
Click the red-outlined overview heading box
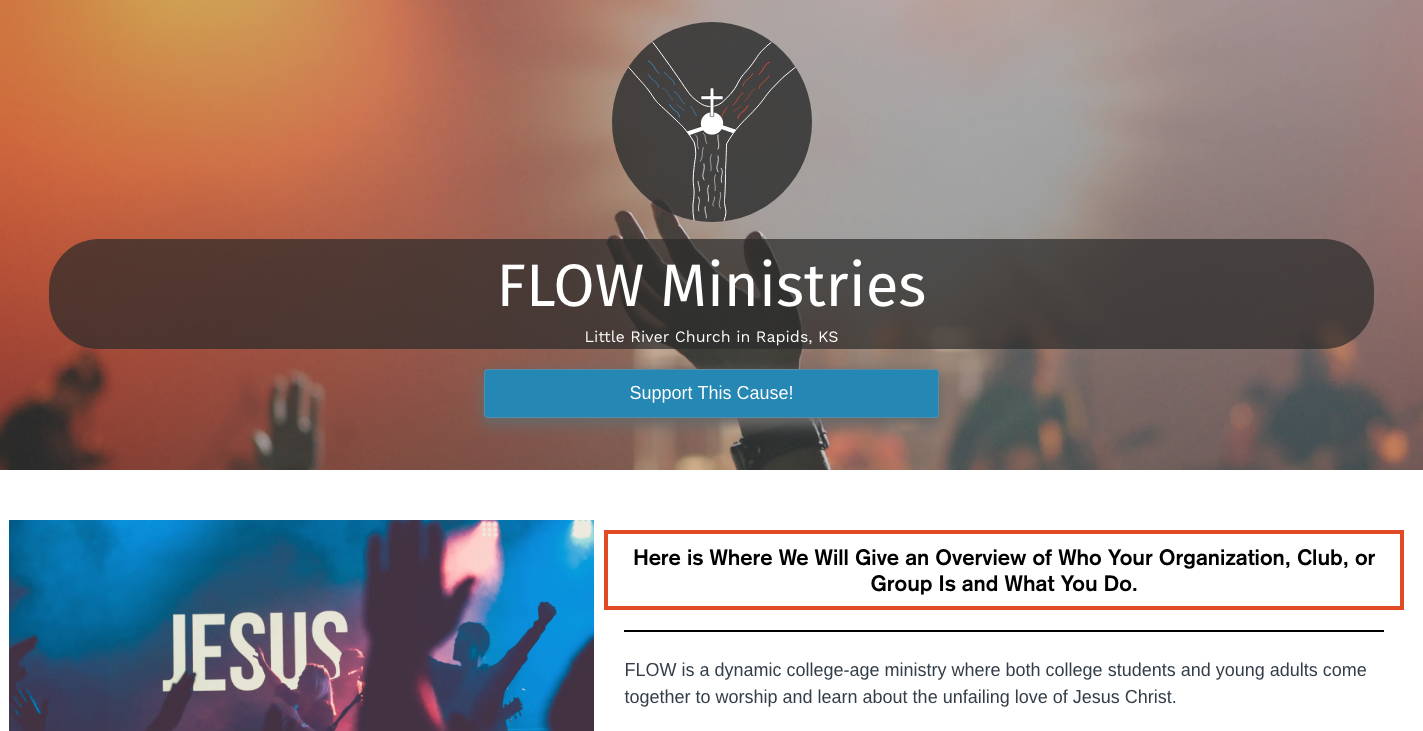click(1004, 570)
